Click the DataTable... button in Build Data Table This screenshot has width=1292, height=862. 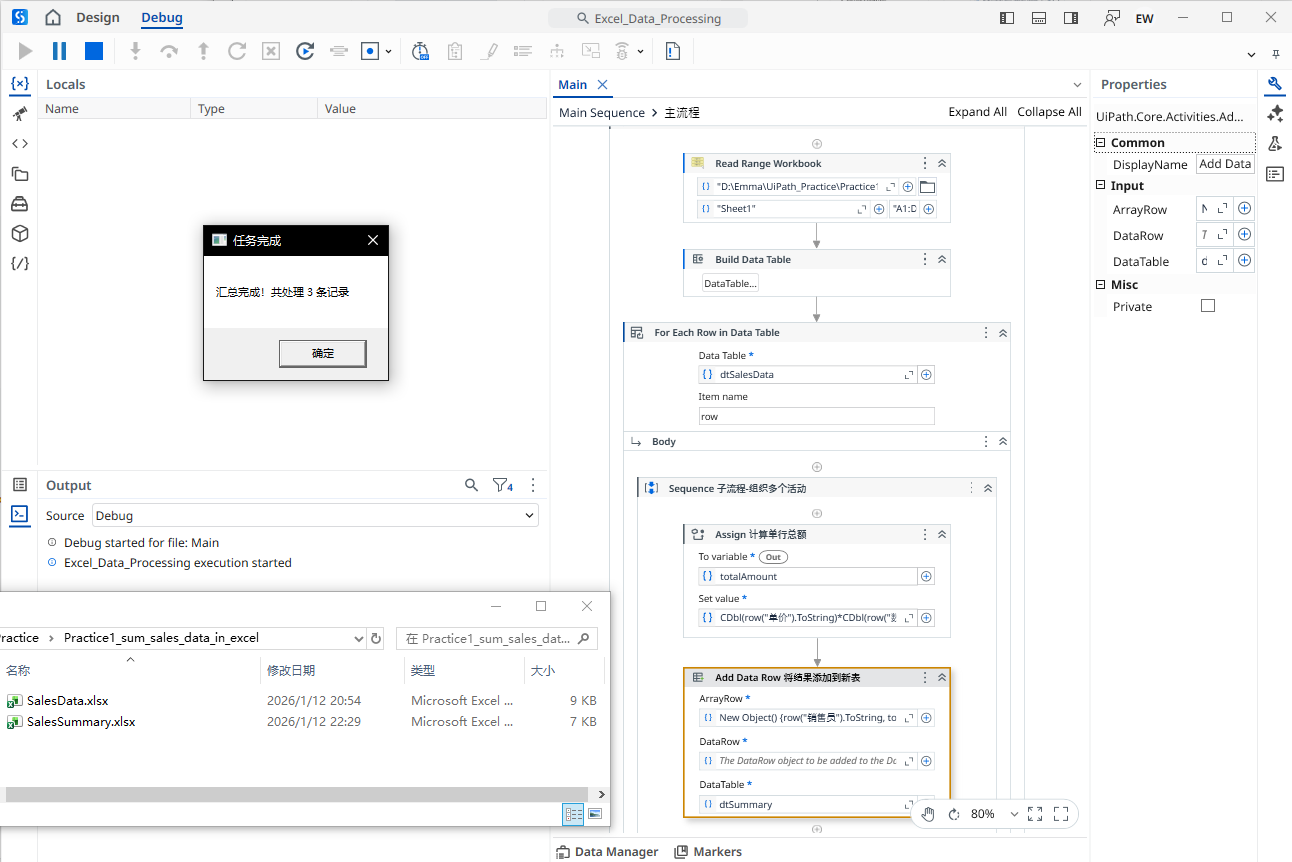click(x=731, y=284)
